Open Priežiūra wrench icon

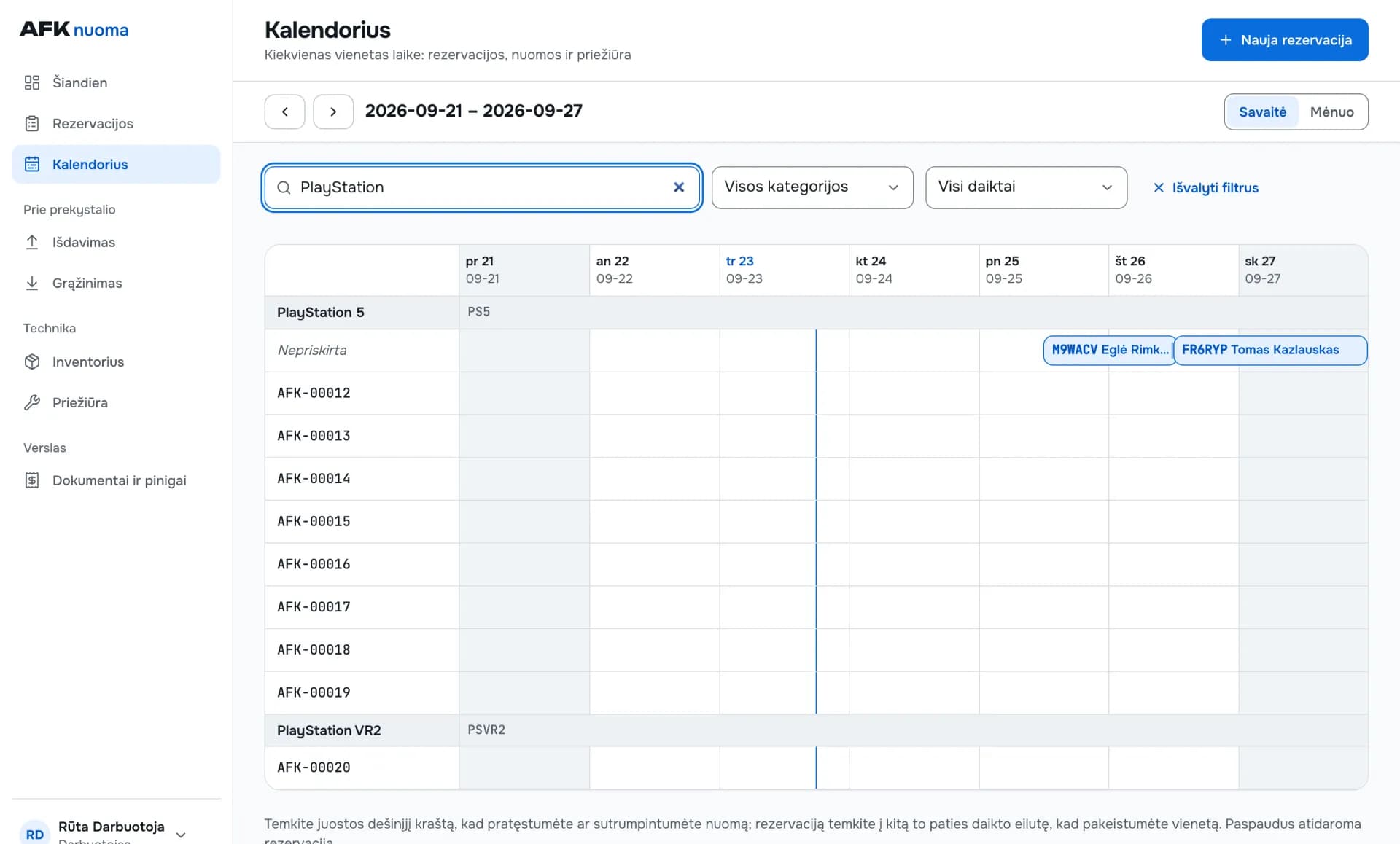(32, 402)
